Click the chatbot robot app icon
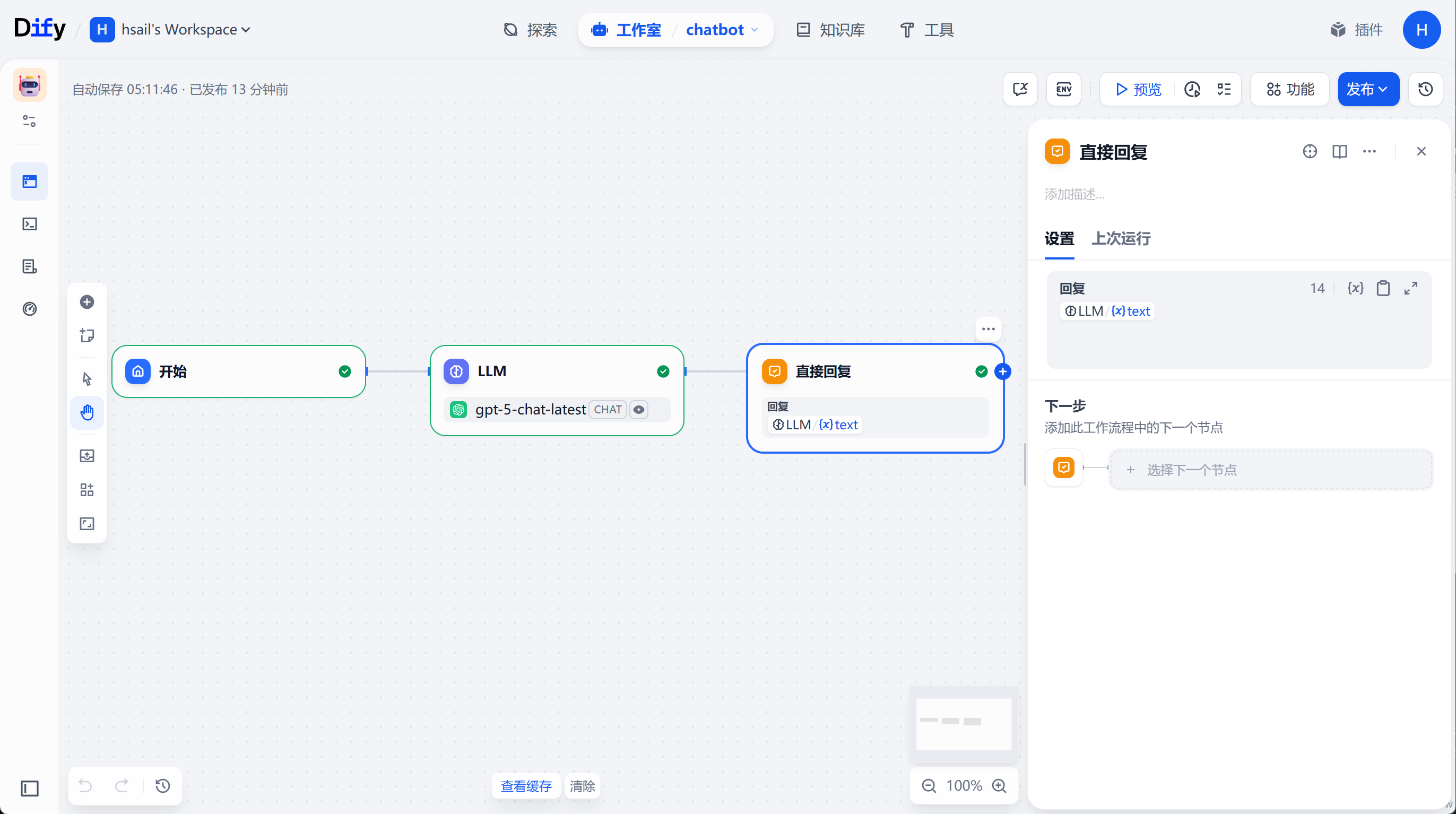 pyautogui.click(x=29, y=85)
